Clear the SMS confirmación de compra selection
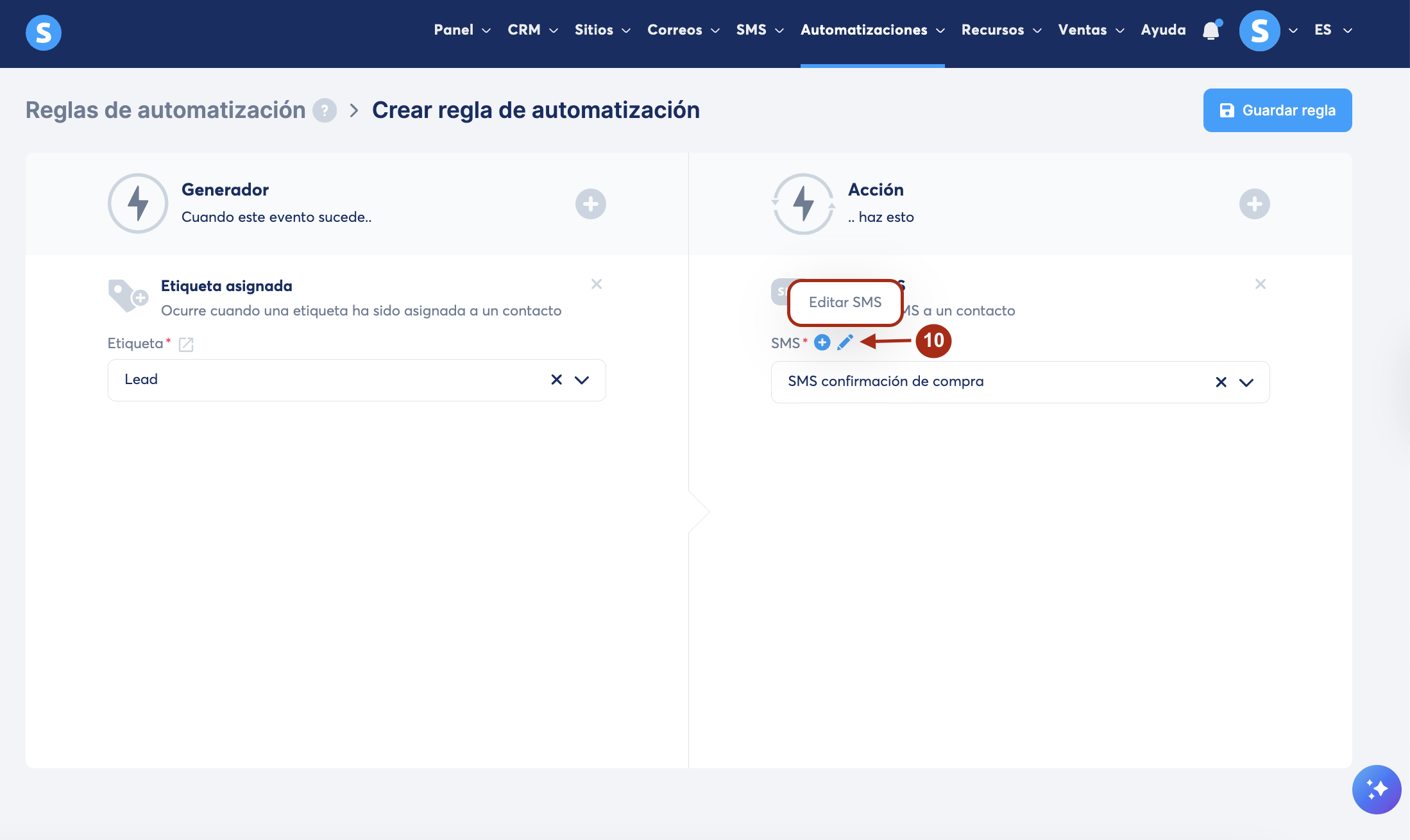 [1221, 382]
